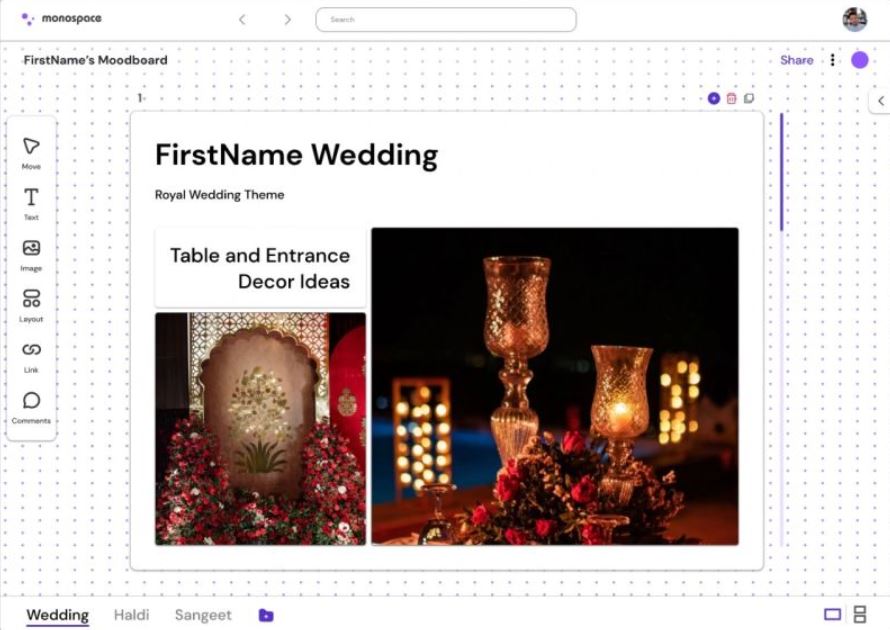Viewport: 890px width, 630px height.
Task: Go forward with the right arrow
Action: coord(287,20)
